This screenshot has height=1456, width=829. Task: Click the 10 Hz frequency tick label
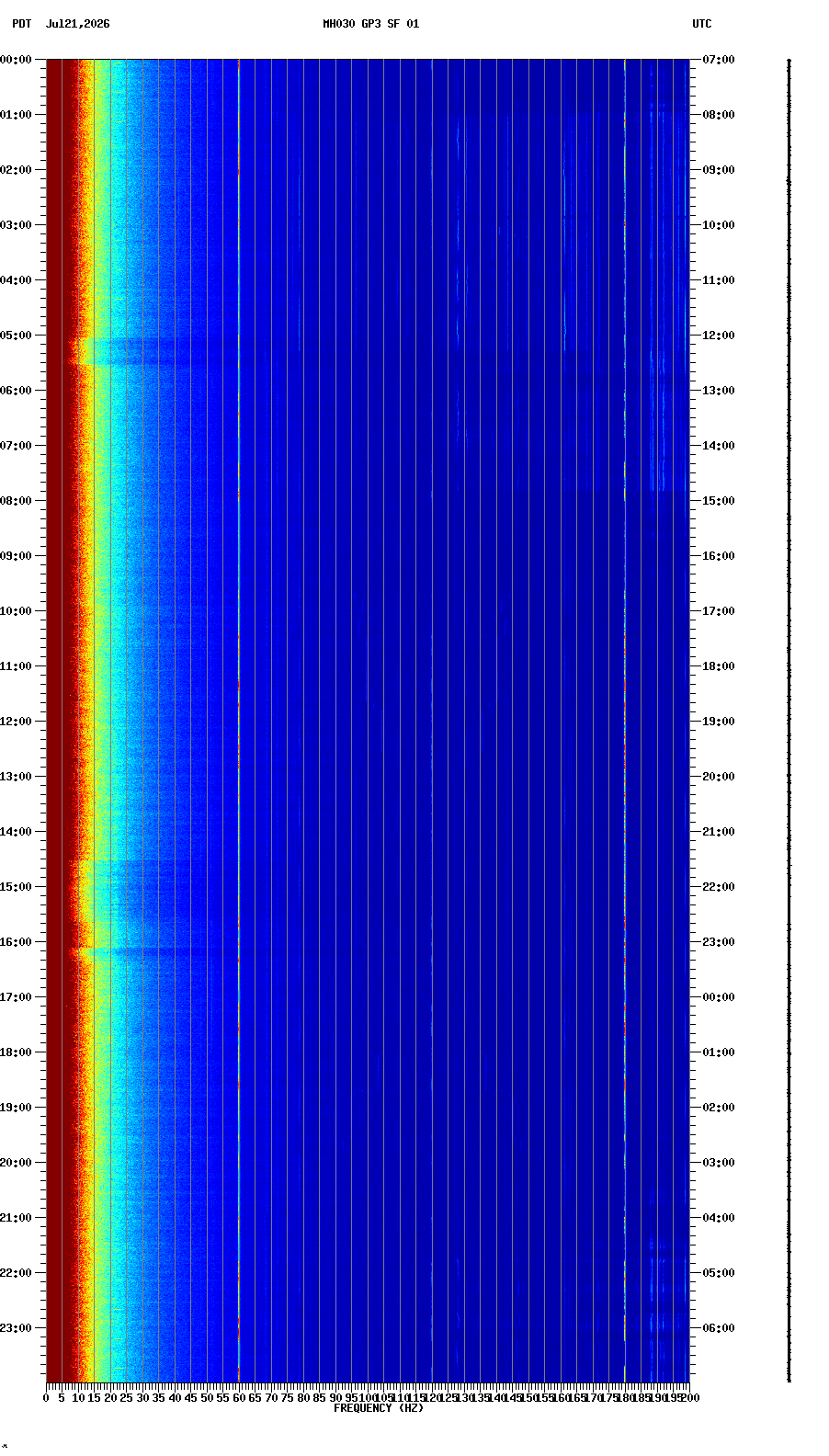[78, 1398]
